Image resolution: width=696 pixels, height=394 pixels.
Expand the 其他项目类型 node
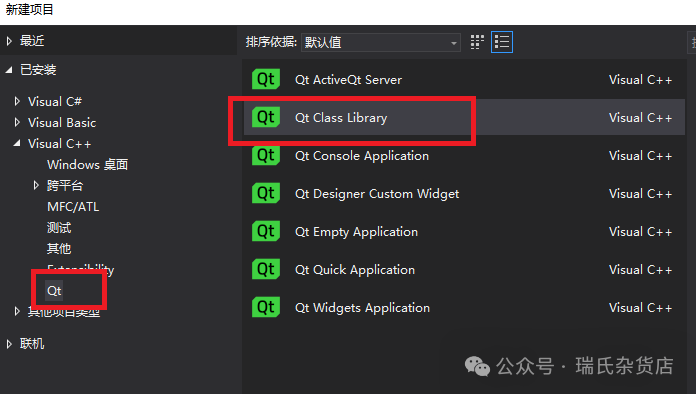click(x=17, y=311)
